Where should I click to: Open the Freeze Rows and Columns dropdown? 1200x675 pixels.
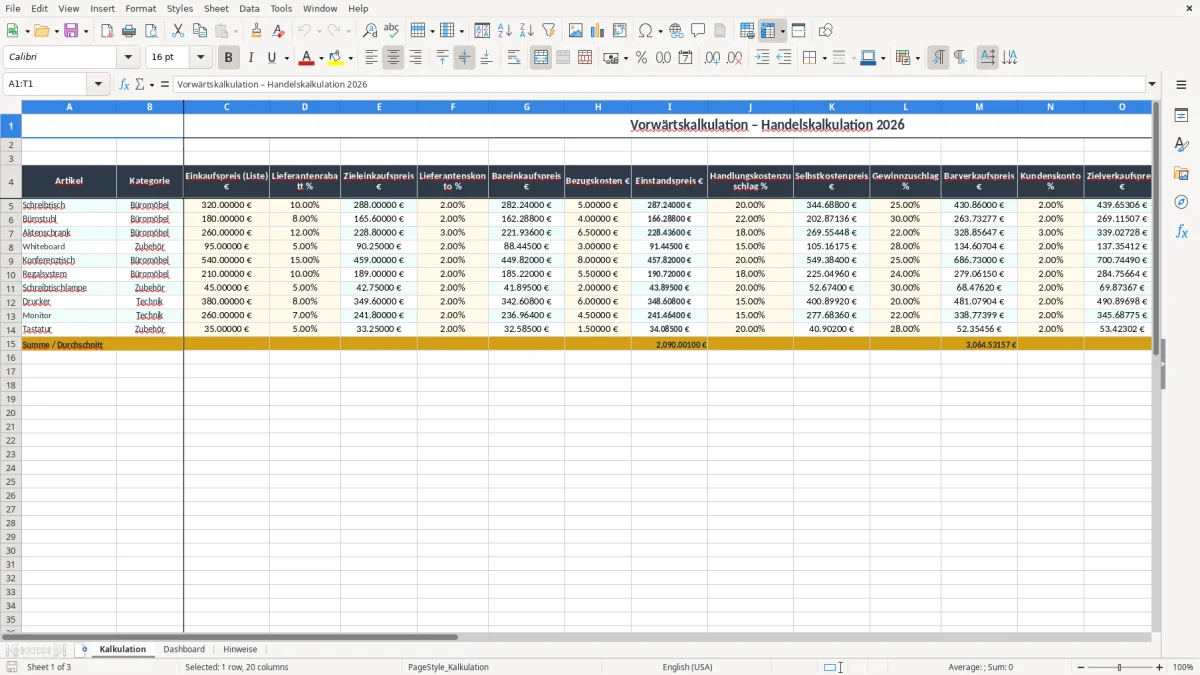783,31
